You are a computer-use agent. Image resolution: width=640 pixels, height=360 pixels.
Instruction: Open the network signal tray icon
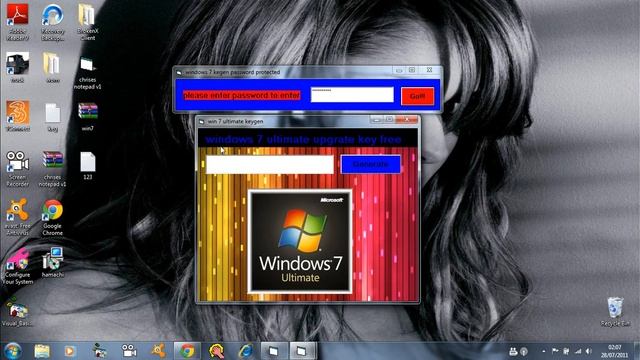point(578,351)
